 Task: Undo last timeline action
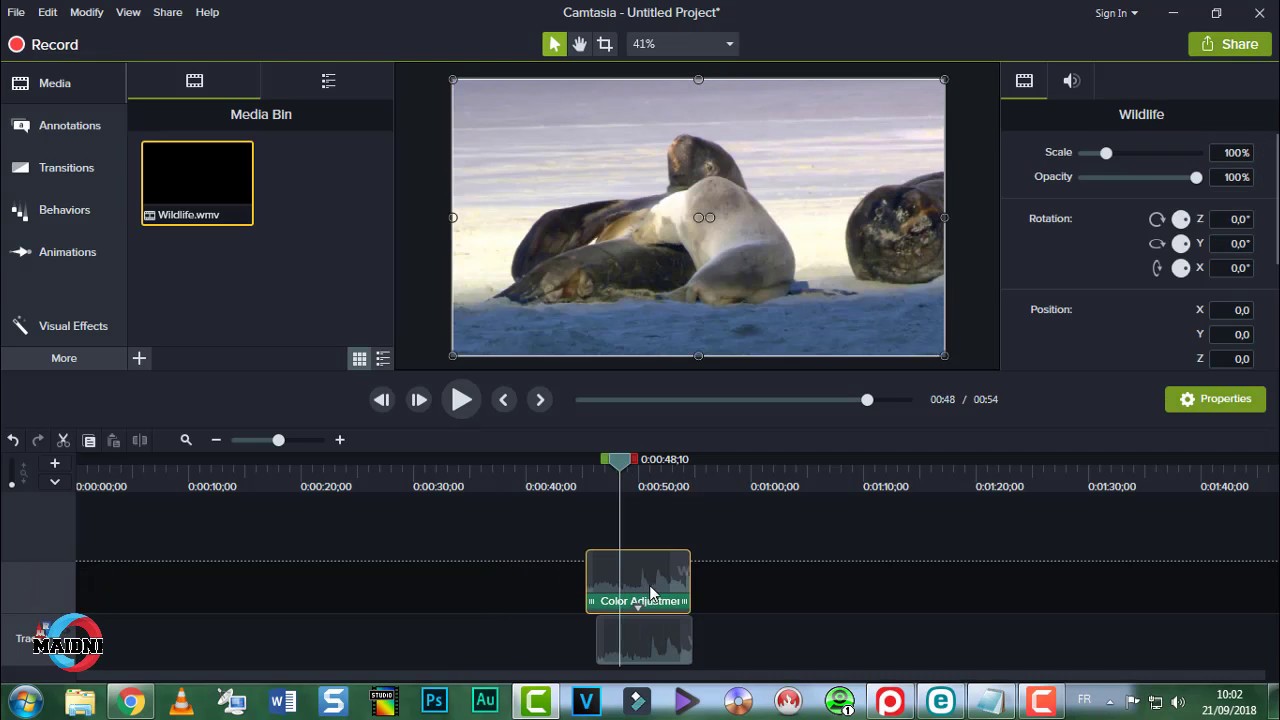pos(13,440)
